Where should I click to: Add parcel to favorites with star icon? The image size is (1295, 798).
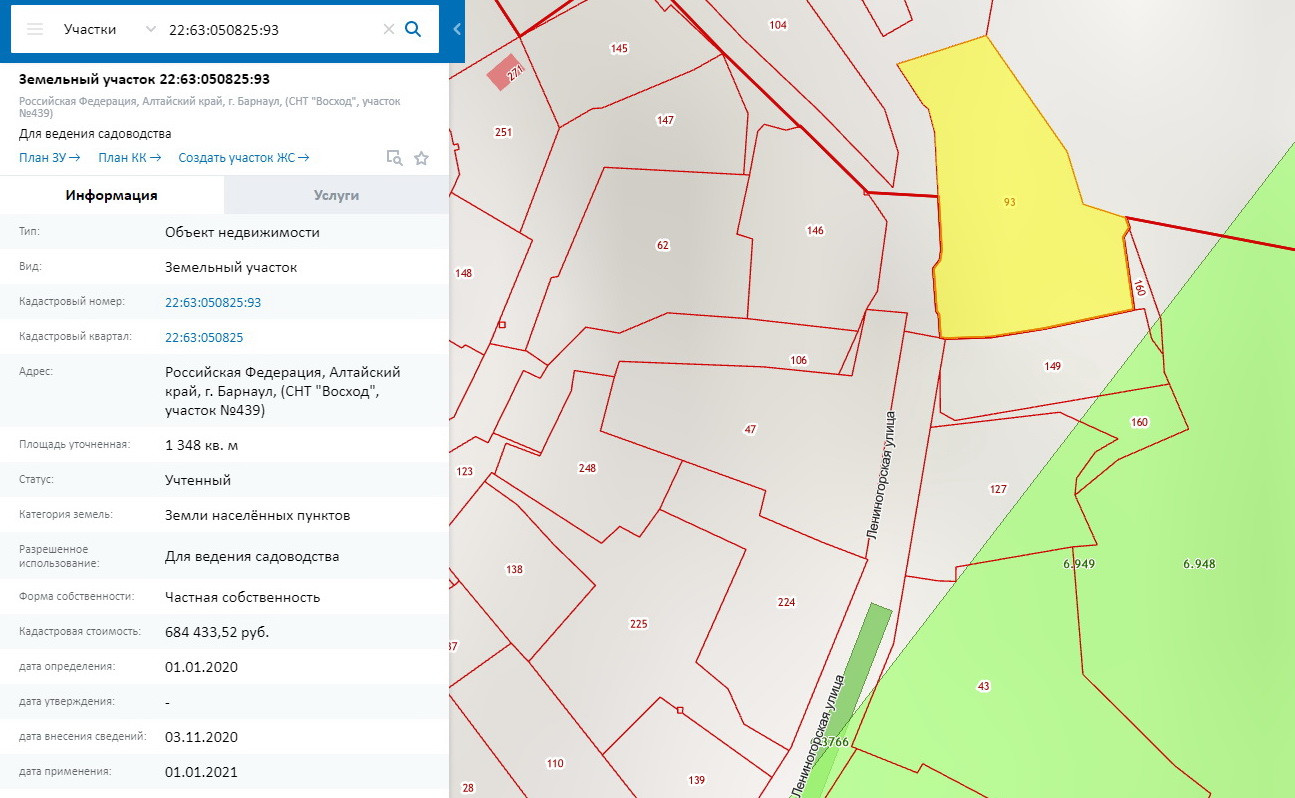[x=422, y=158]
